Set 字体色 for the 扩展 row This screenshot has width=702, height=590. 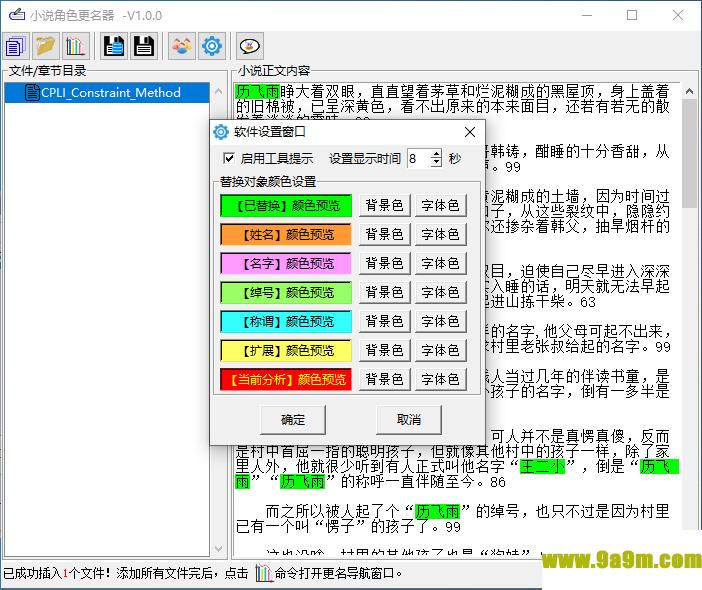click(441, 351)
